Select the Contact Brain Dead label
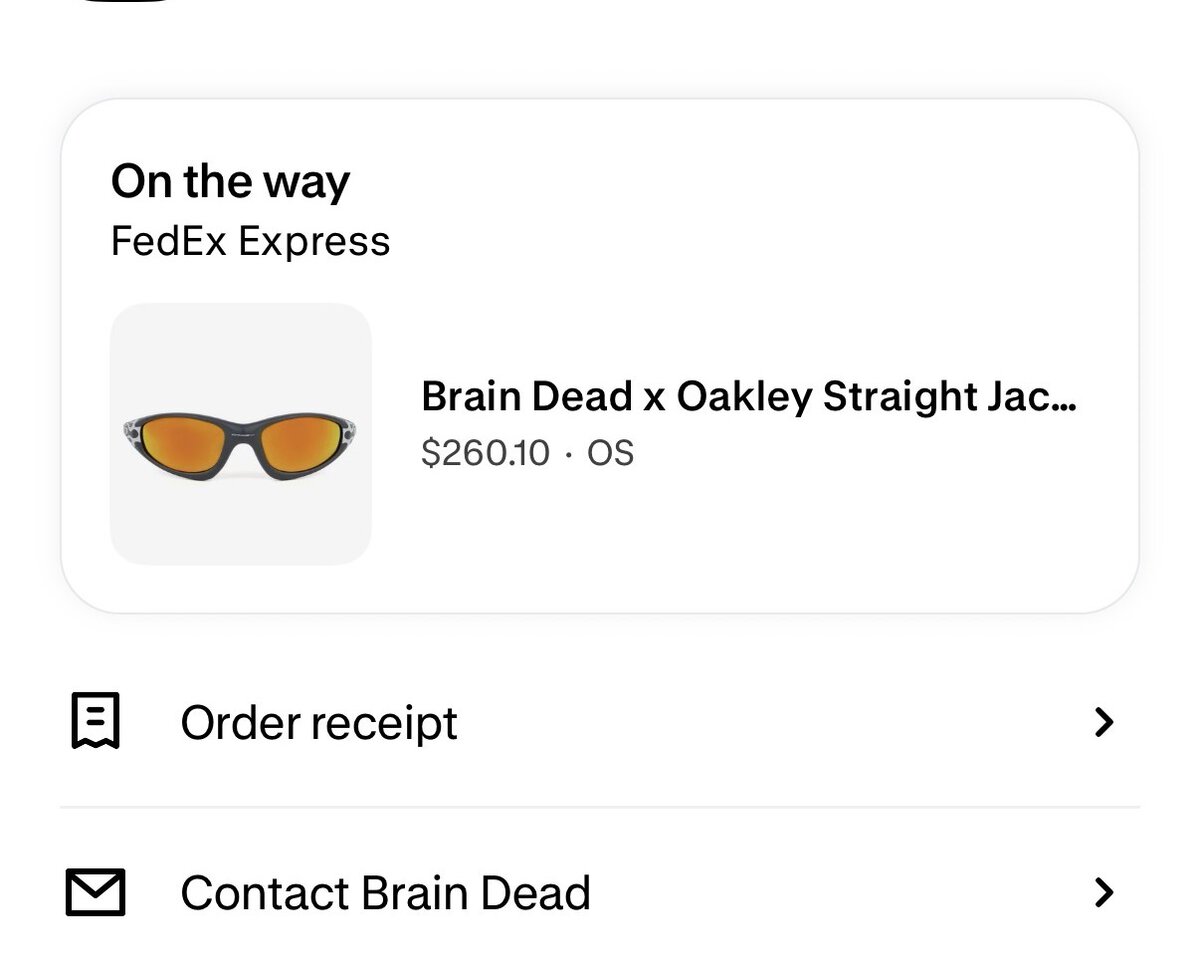This screenshot has width=1200, height=974. click(x=385, y=892)
